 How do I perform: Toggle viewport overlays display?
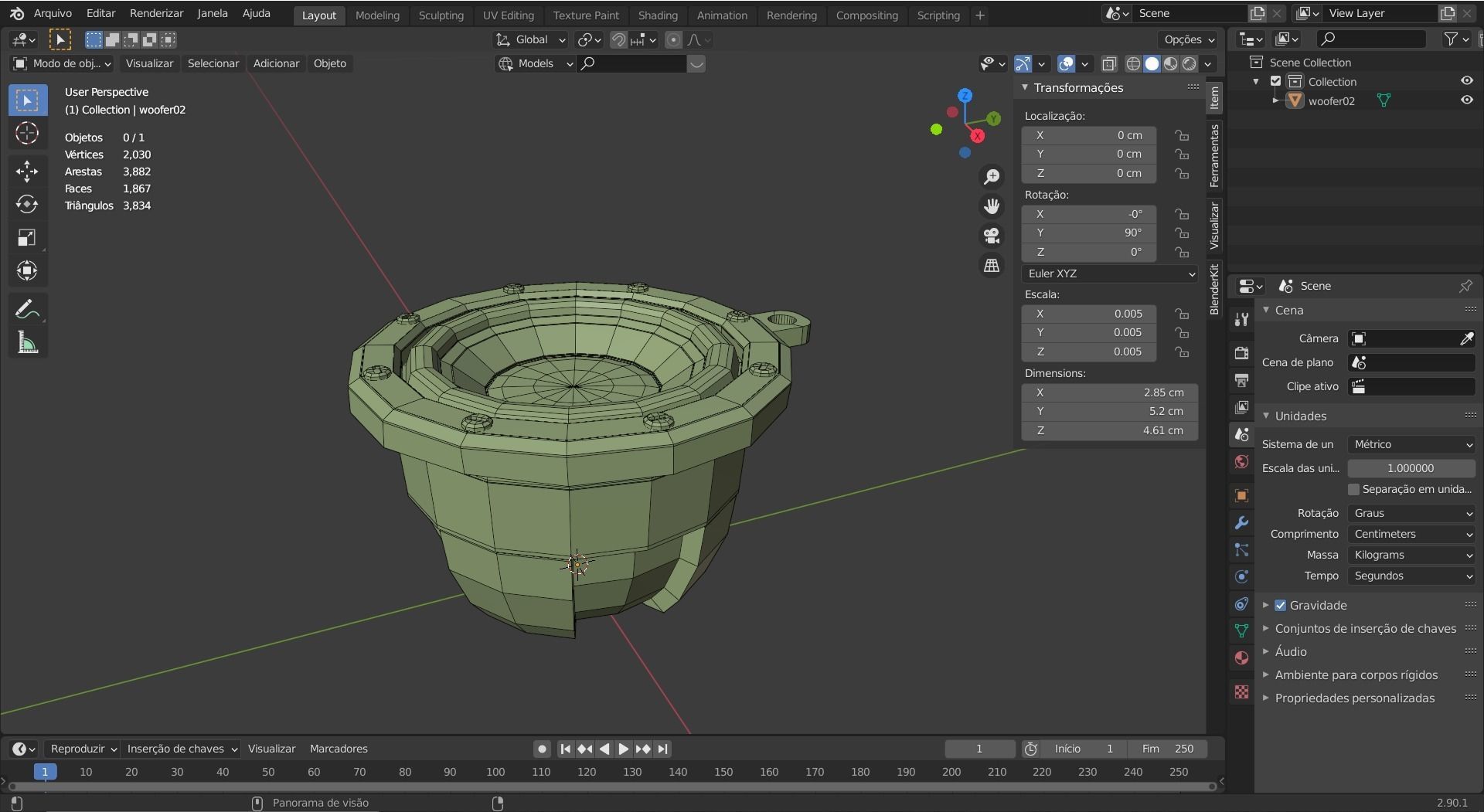tap(1066, 64)
